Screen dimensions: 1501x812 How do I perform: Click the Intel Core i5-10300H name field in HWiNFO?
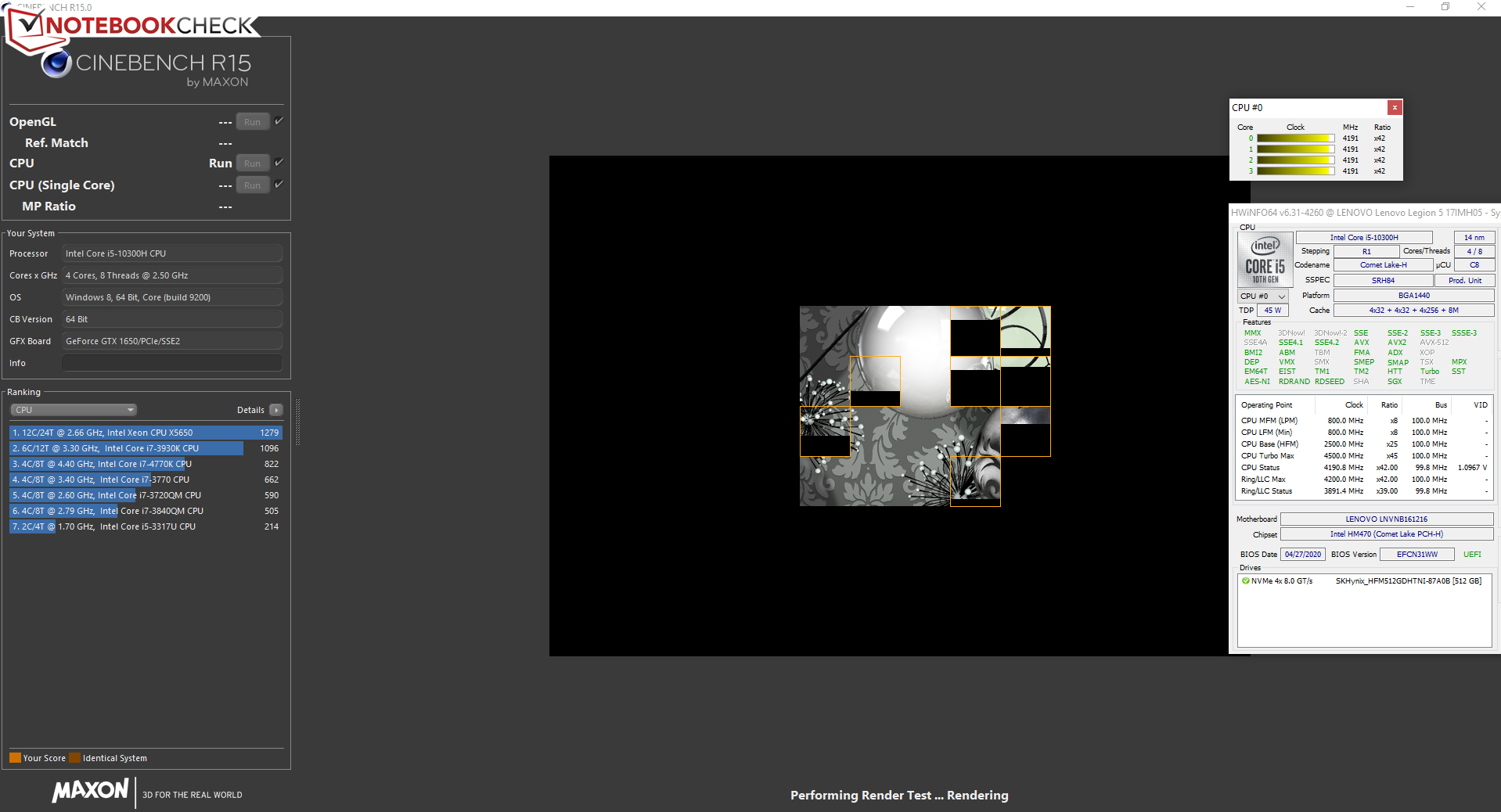pyautogui.click(x=1364, y=238)
